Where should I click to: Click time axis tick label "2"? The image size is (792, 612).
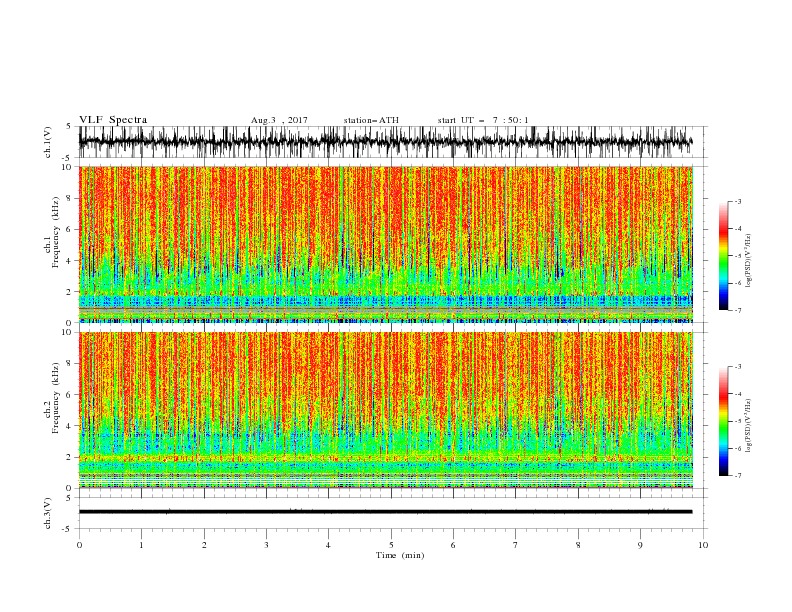(x=204, y=545)
